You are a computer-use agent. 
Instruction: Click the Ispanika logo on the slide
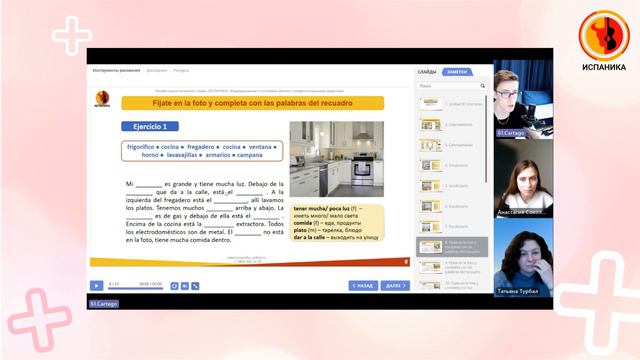tap(102, 99)
